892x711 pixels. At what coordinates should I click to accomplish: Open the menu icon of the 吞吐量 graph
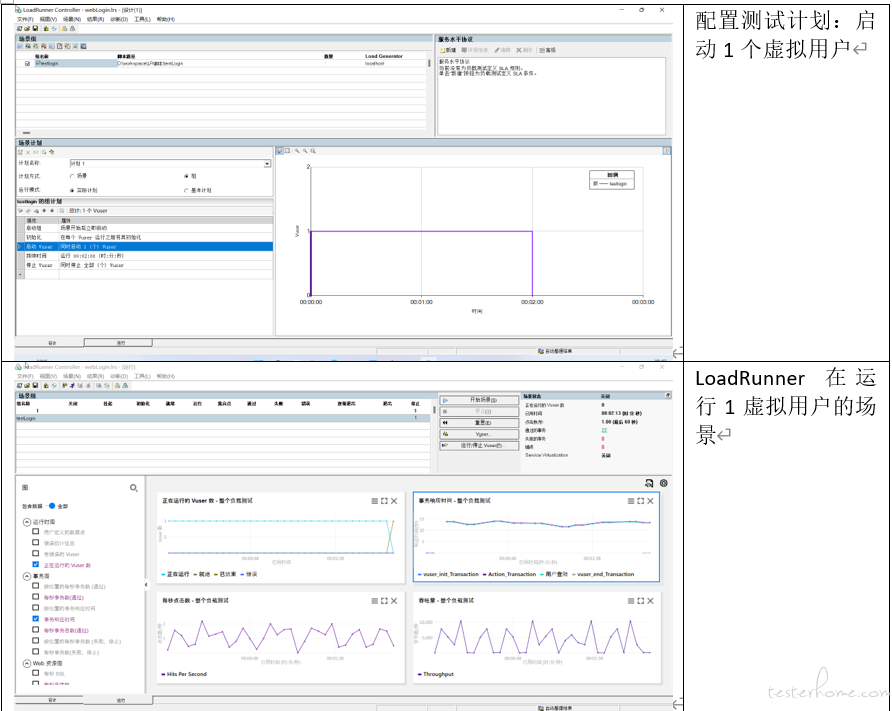coord(631,601)
